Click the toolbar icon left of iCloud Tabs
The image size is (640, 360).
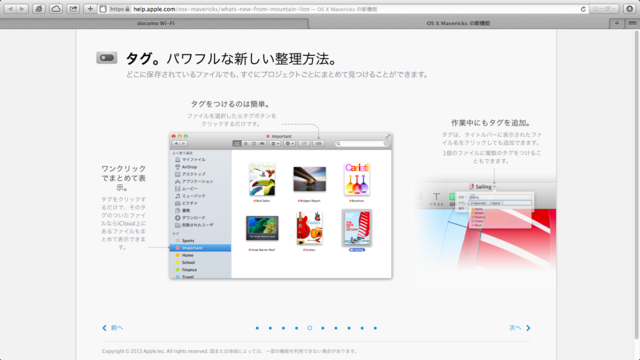(39, 9)
